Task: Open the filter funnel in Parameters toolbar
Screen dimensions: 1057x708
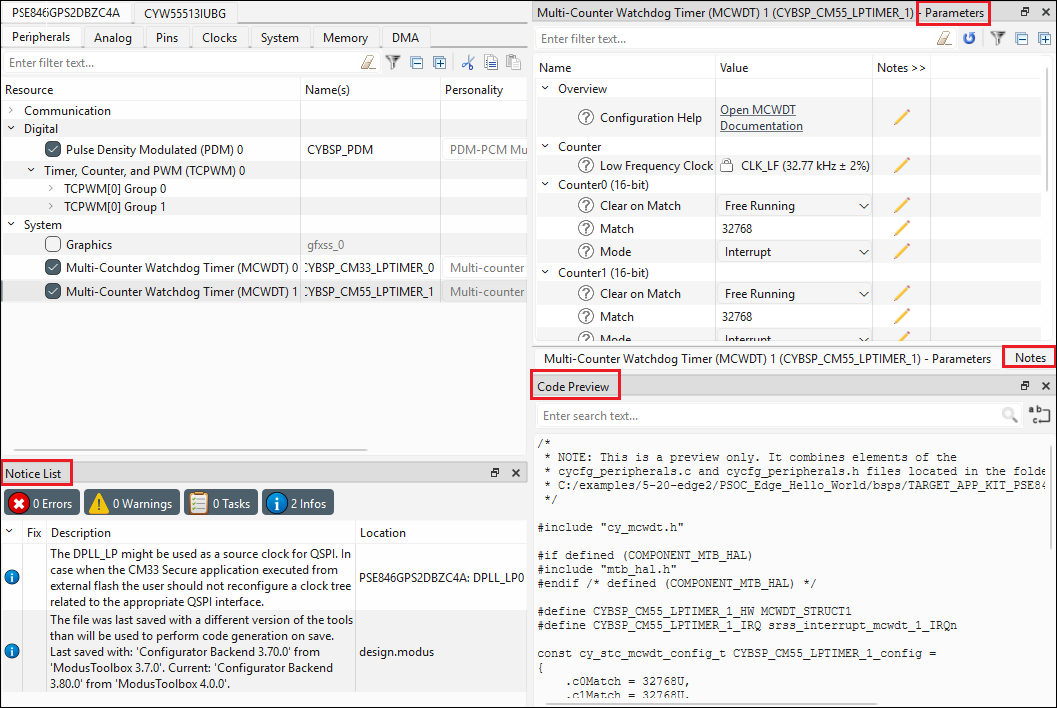Action: coord(998,38)
